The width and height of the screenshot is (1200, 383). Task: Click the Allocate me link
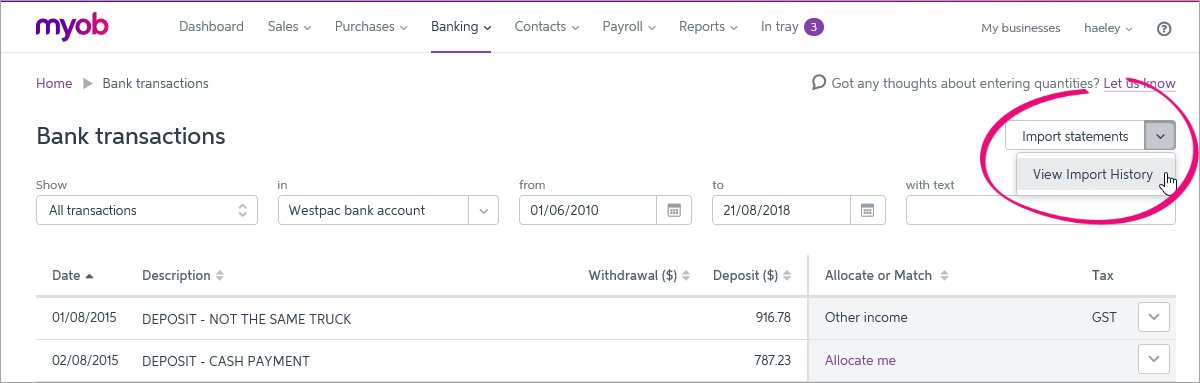click(860, 360)
